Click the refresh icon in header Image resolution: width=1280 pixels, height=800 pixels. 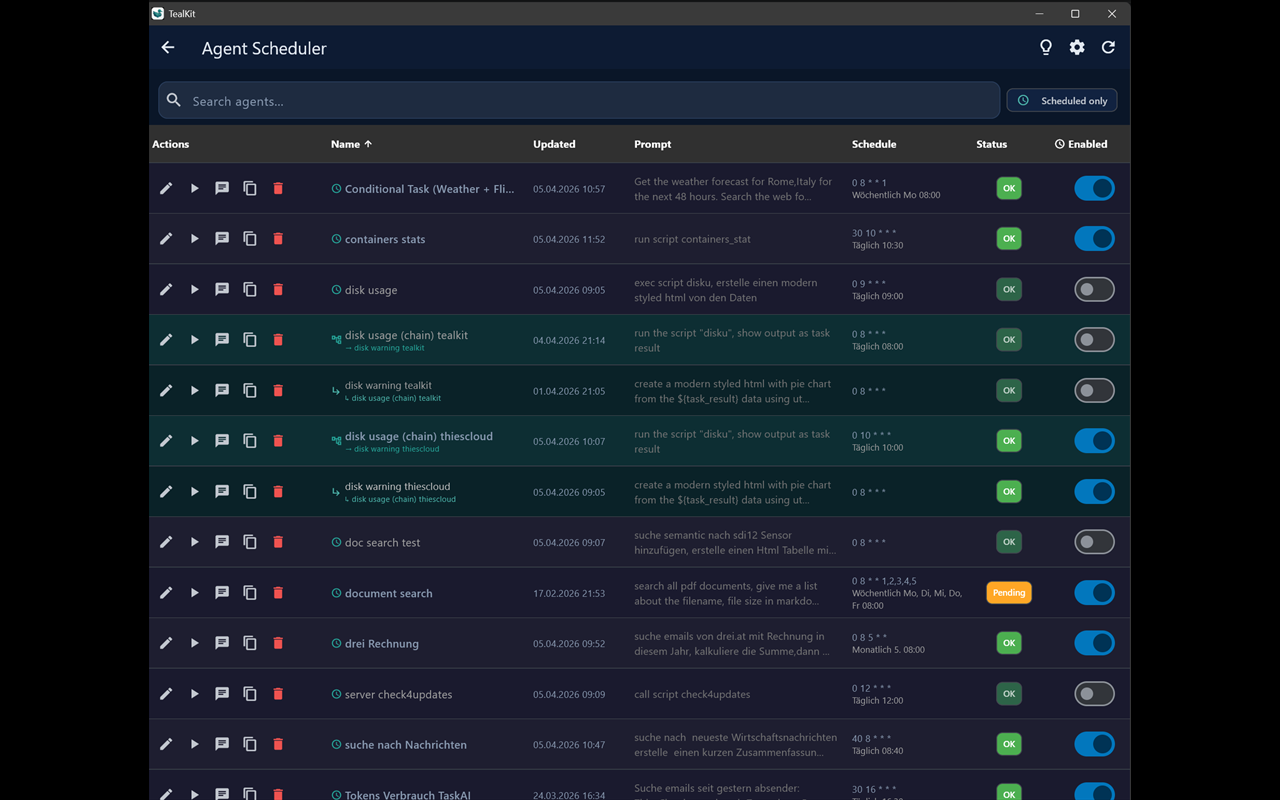pos(1108,48)
